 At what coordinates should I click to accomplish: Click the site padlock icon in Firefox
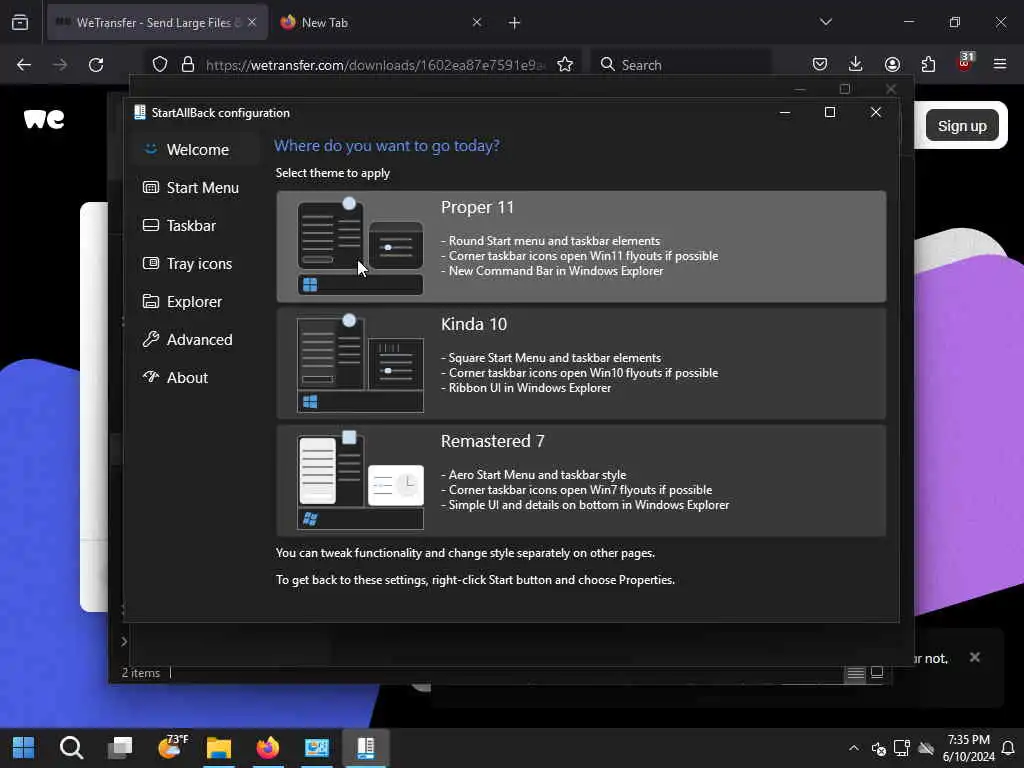[x=188, y=65]
